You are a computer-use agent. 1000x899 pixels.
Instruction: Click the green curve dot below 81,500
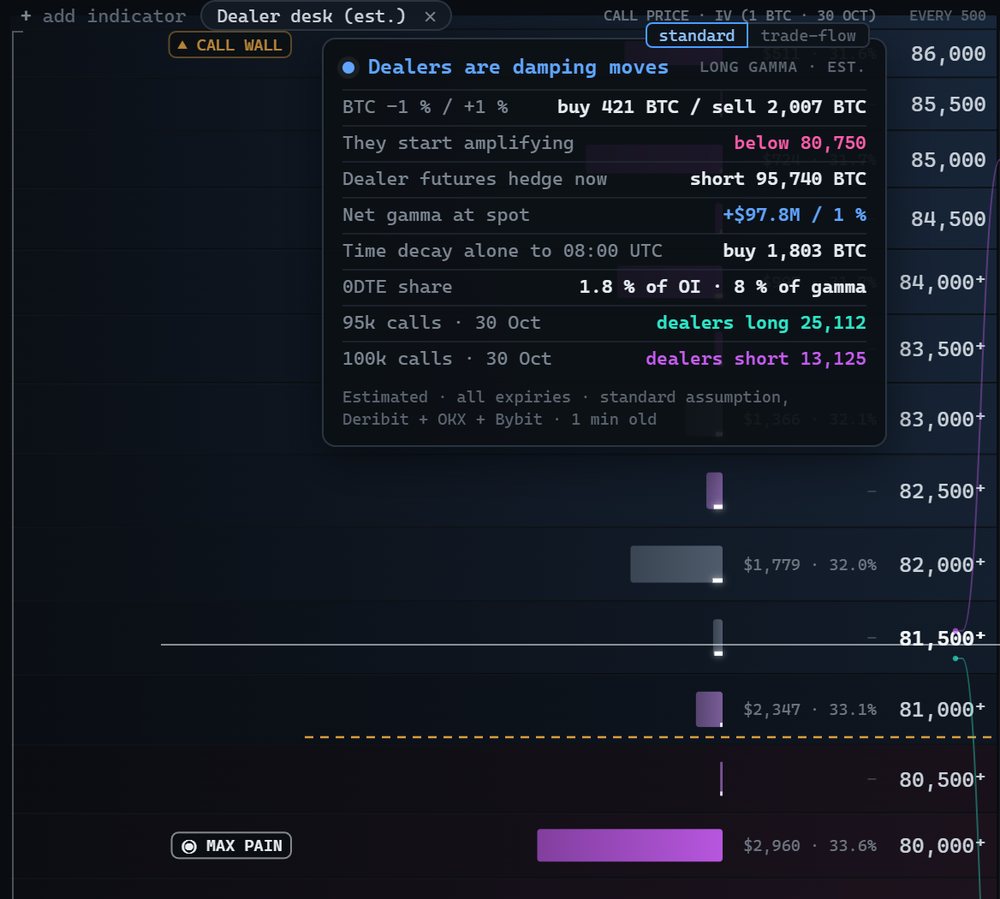pyautogui.click(x=955, y=658)
